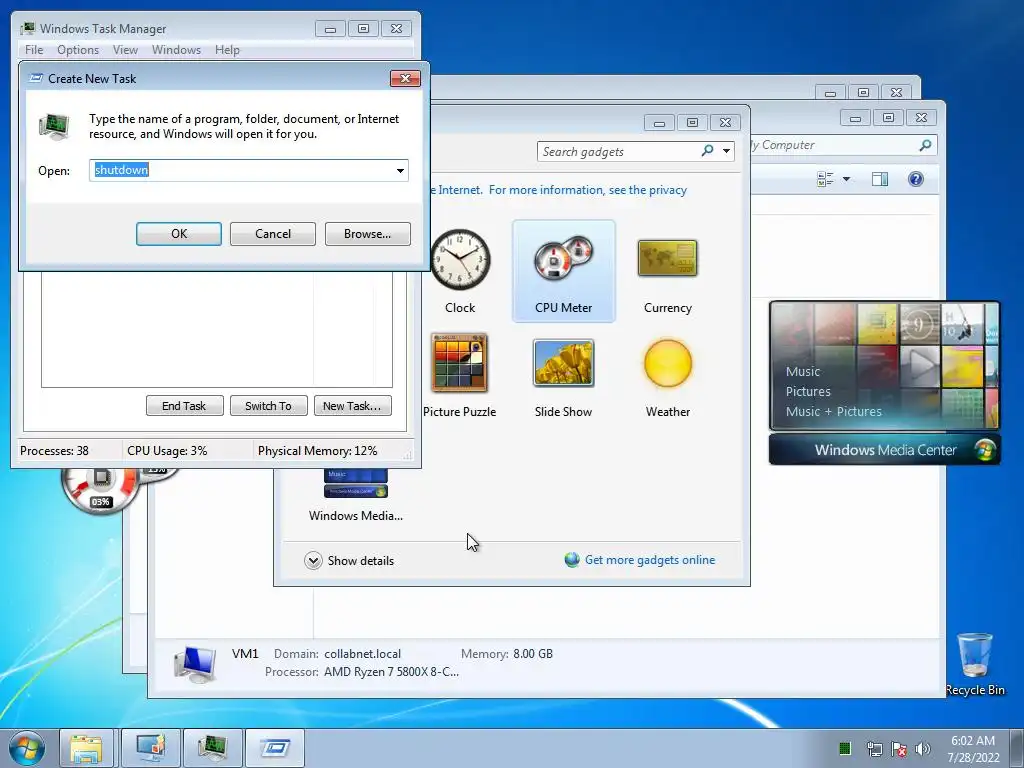Switch to Task Manager taskbar button
The width and height of the screenshot is (1024, 768).
point(212,748)
